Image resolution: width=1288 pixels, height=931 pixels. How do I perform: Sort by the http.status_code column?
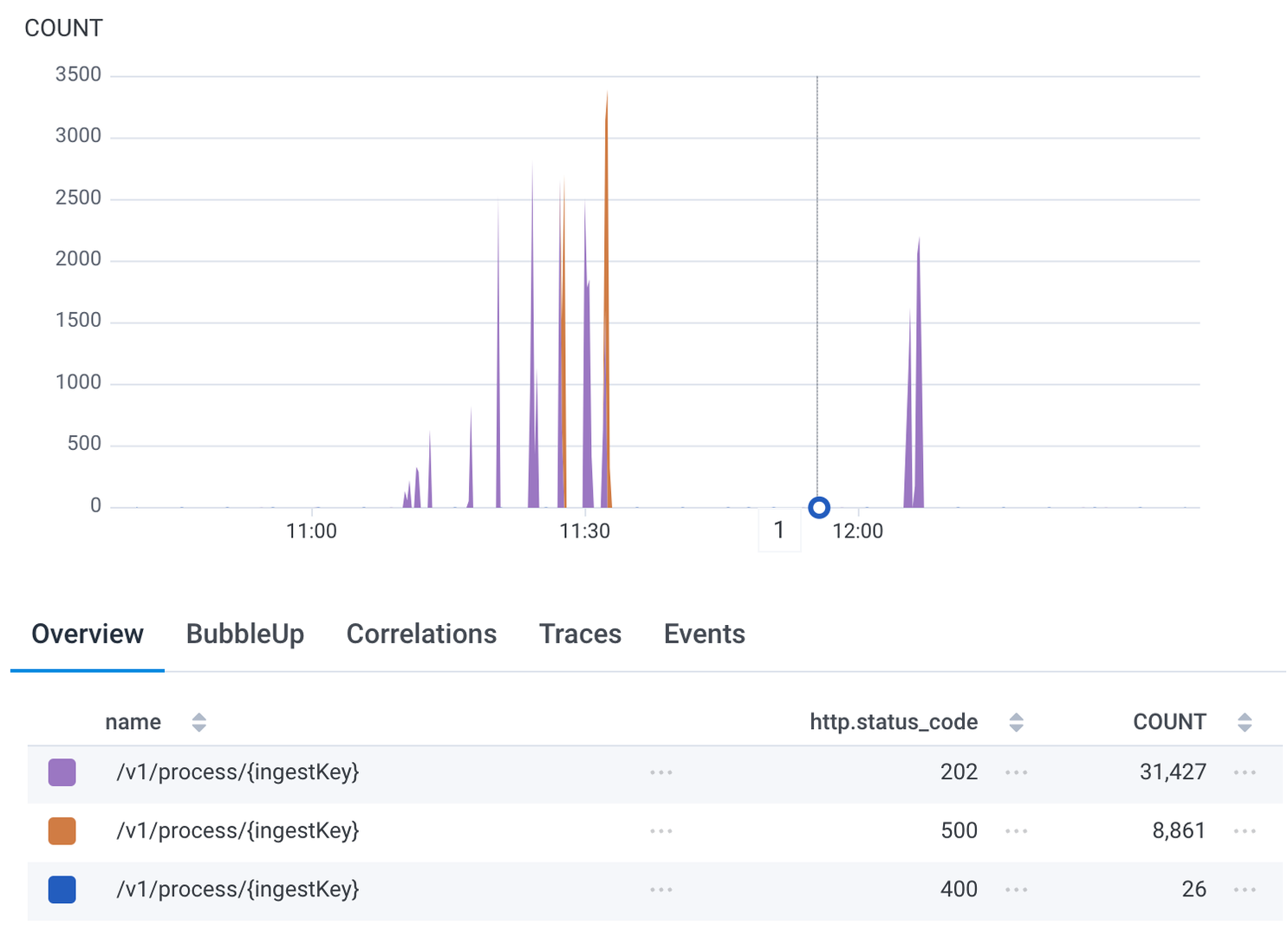[1017, 722]
